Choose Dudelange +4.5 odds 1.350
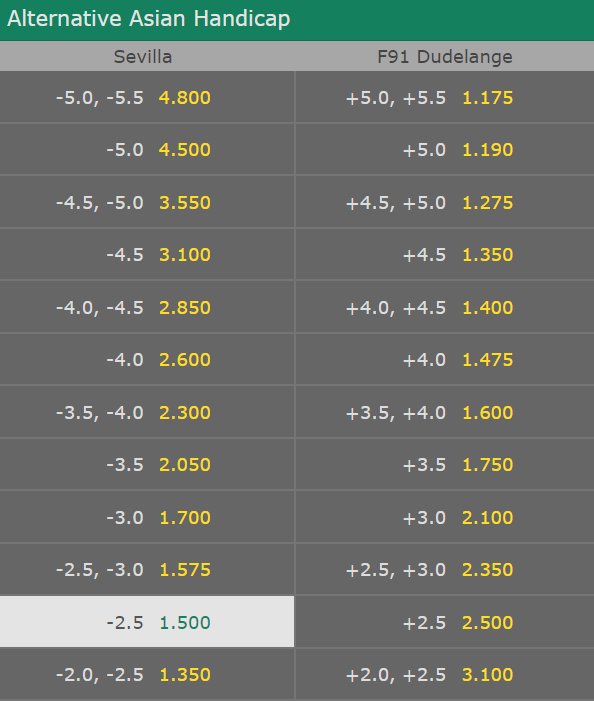 (x=445, y=254)
